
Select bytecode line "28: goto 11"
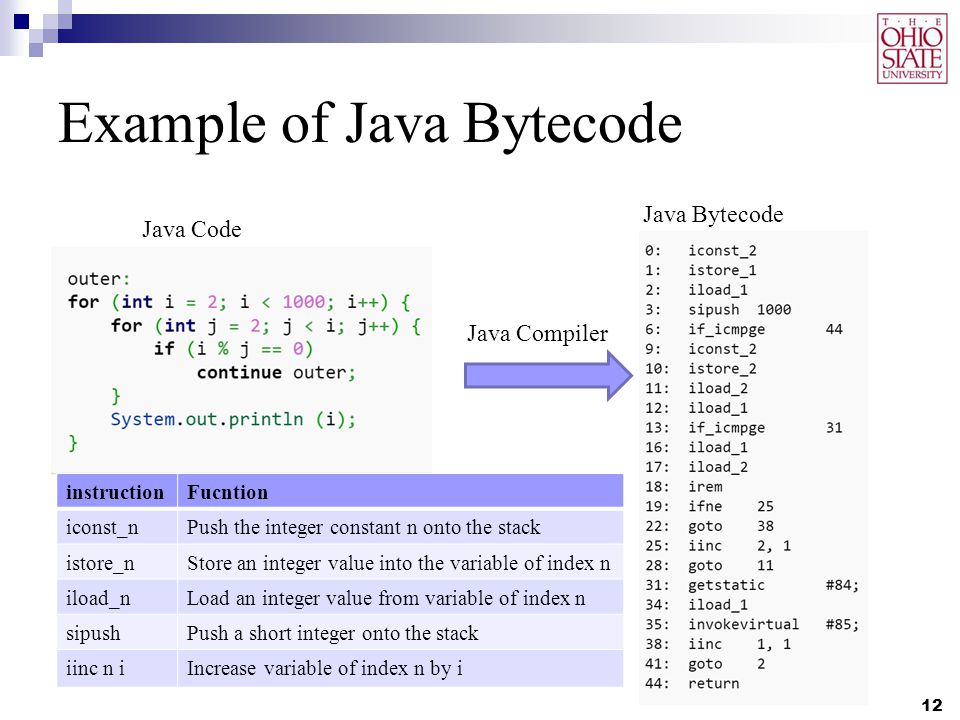point(709,565)
